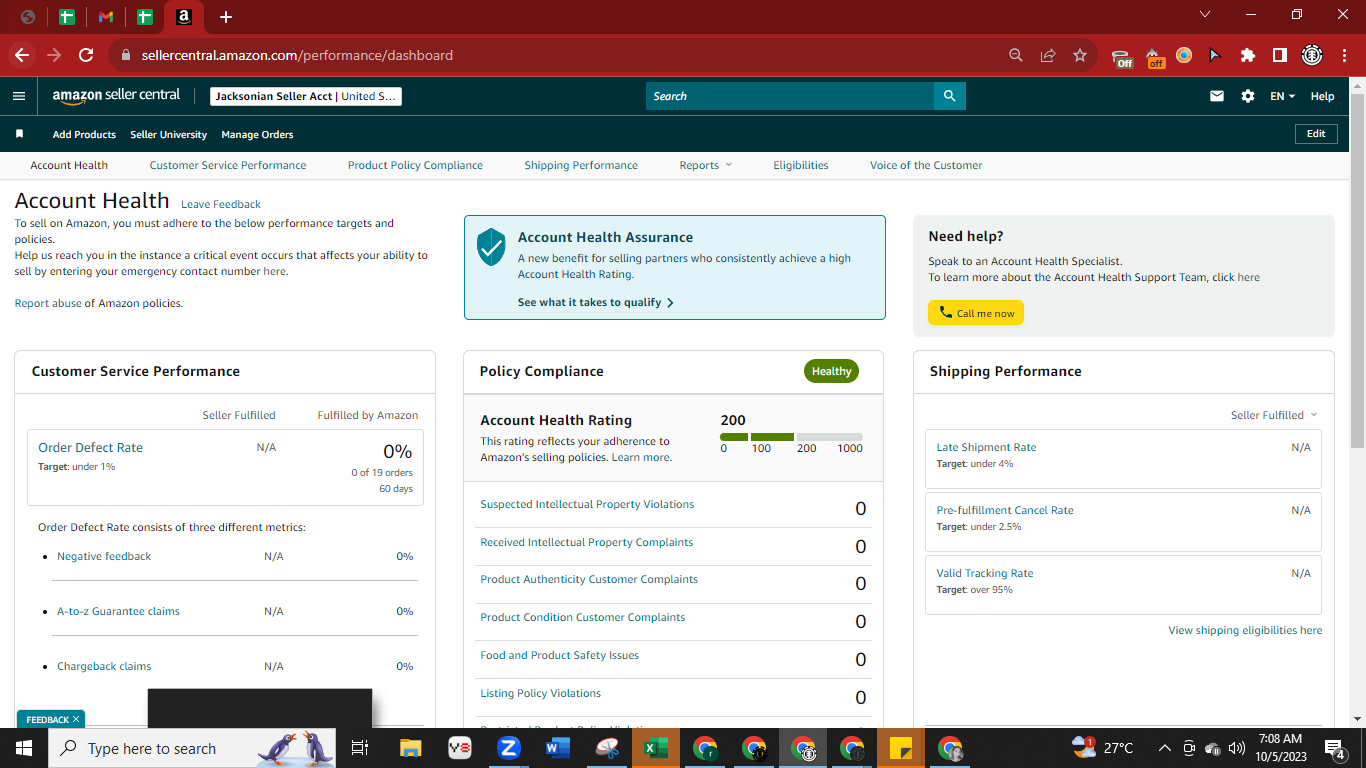Select the Account Health tab
1366x768 pixels.
click(x=69, y=165)
